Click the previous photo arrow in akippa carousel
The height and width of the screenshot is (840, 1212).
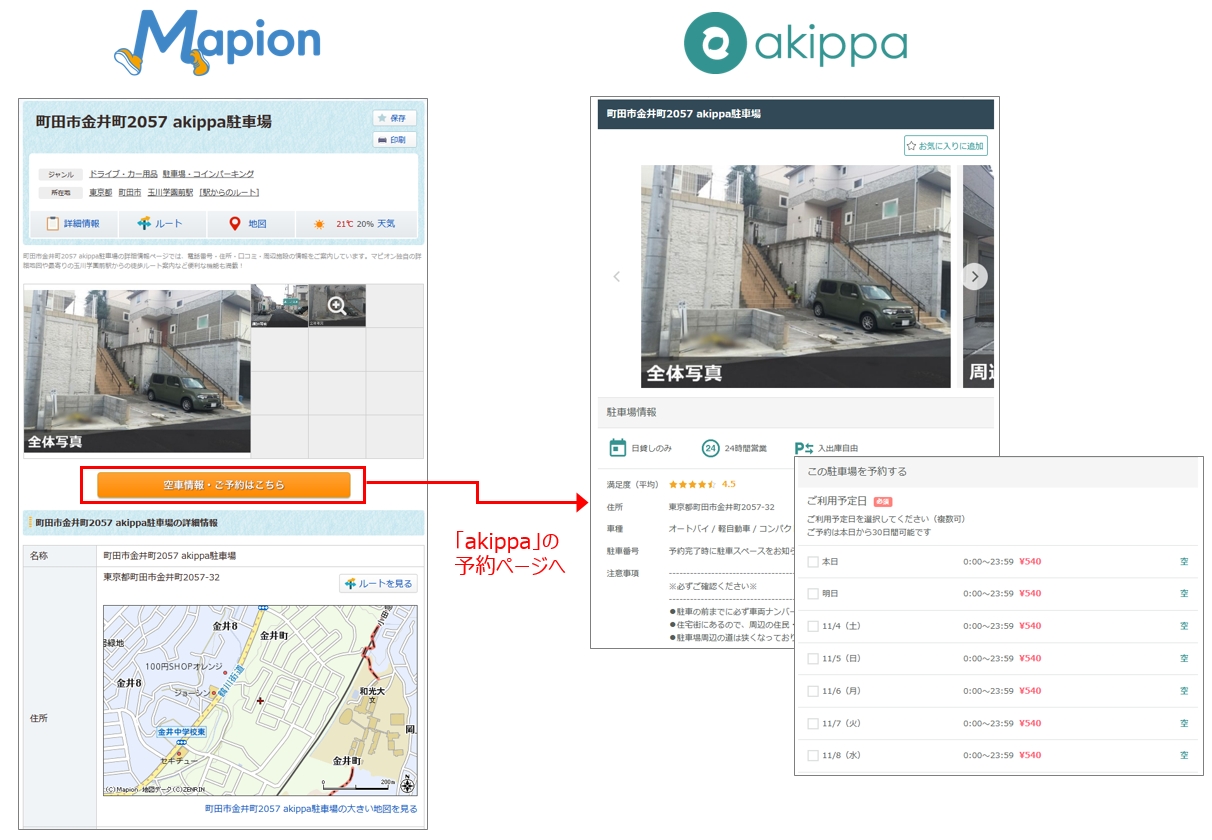click(617, 277)
